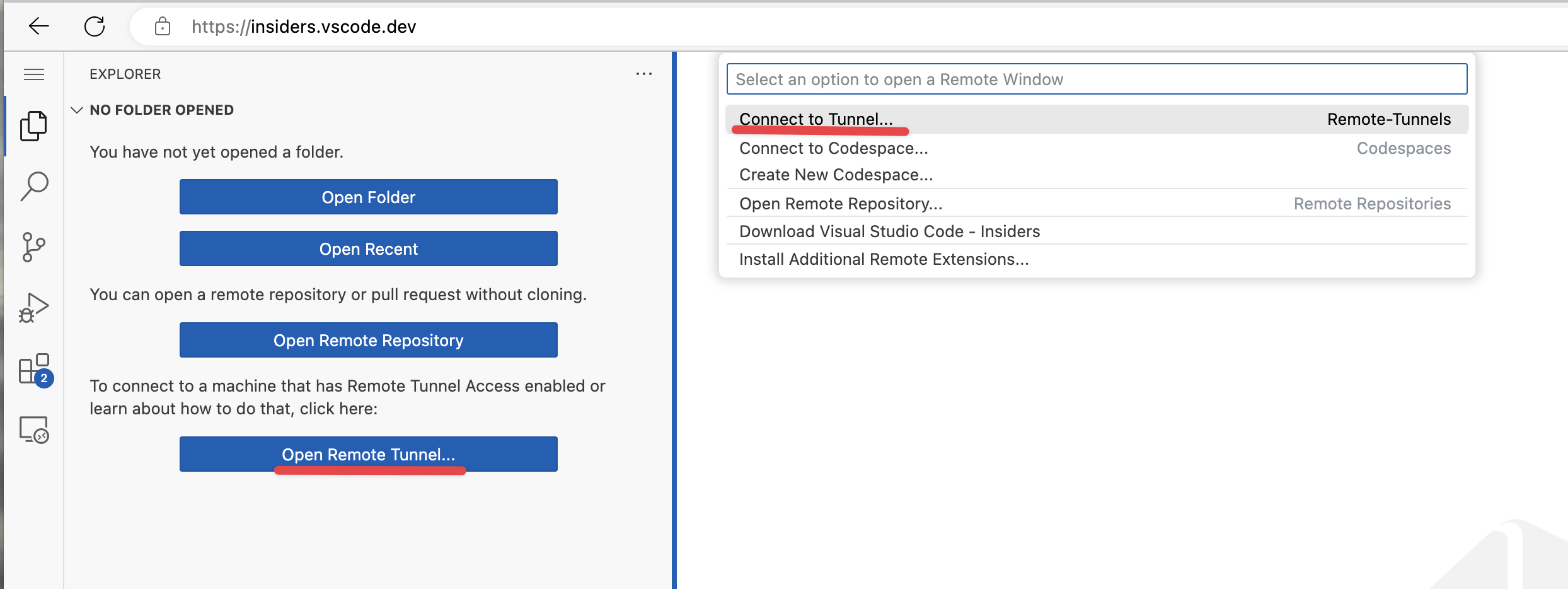View site security info via lock icon

[x=163, y=26]
